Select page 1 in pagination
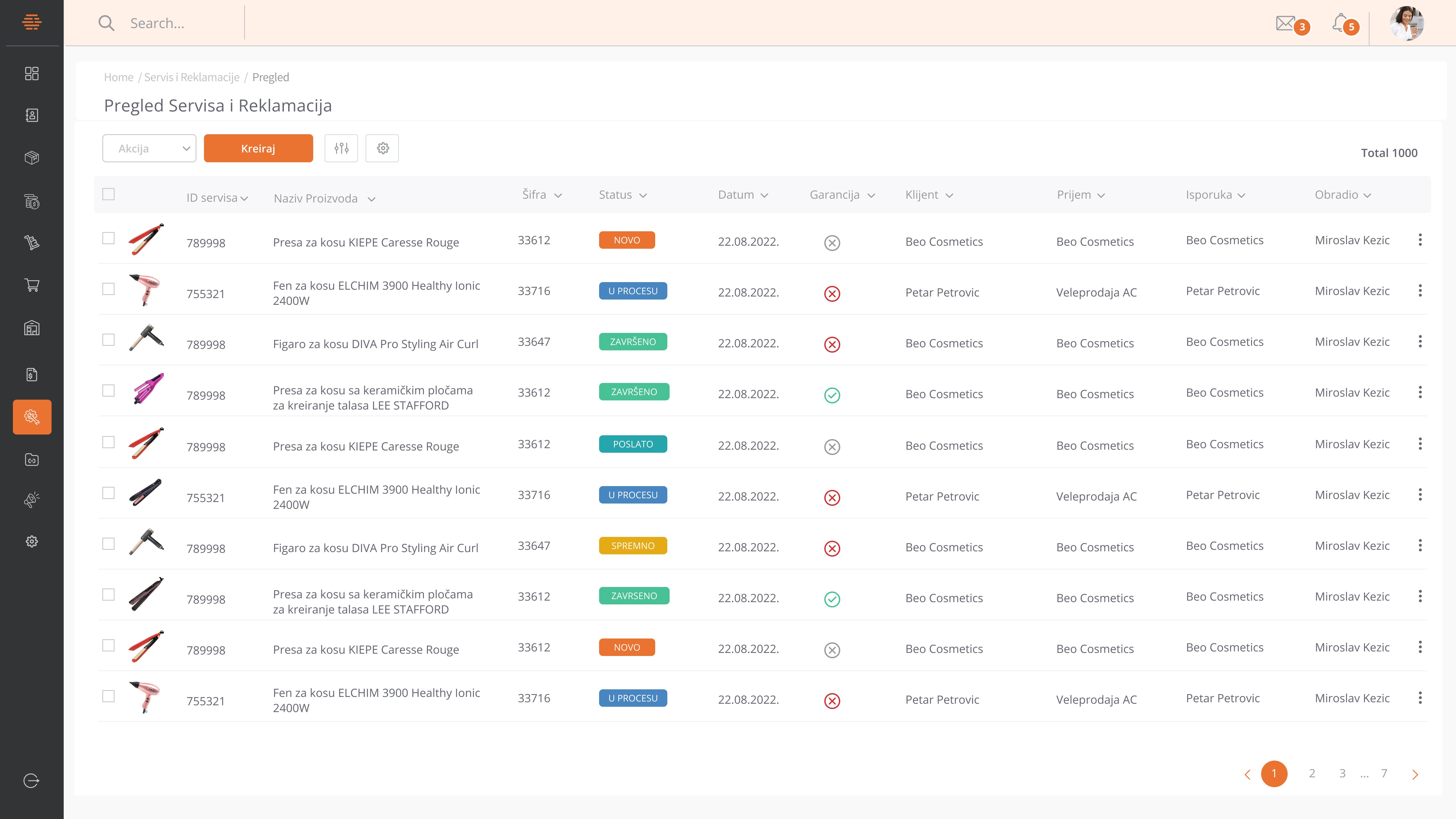This screenshot has height=819, width=1456. tap(1274, 773)
